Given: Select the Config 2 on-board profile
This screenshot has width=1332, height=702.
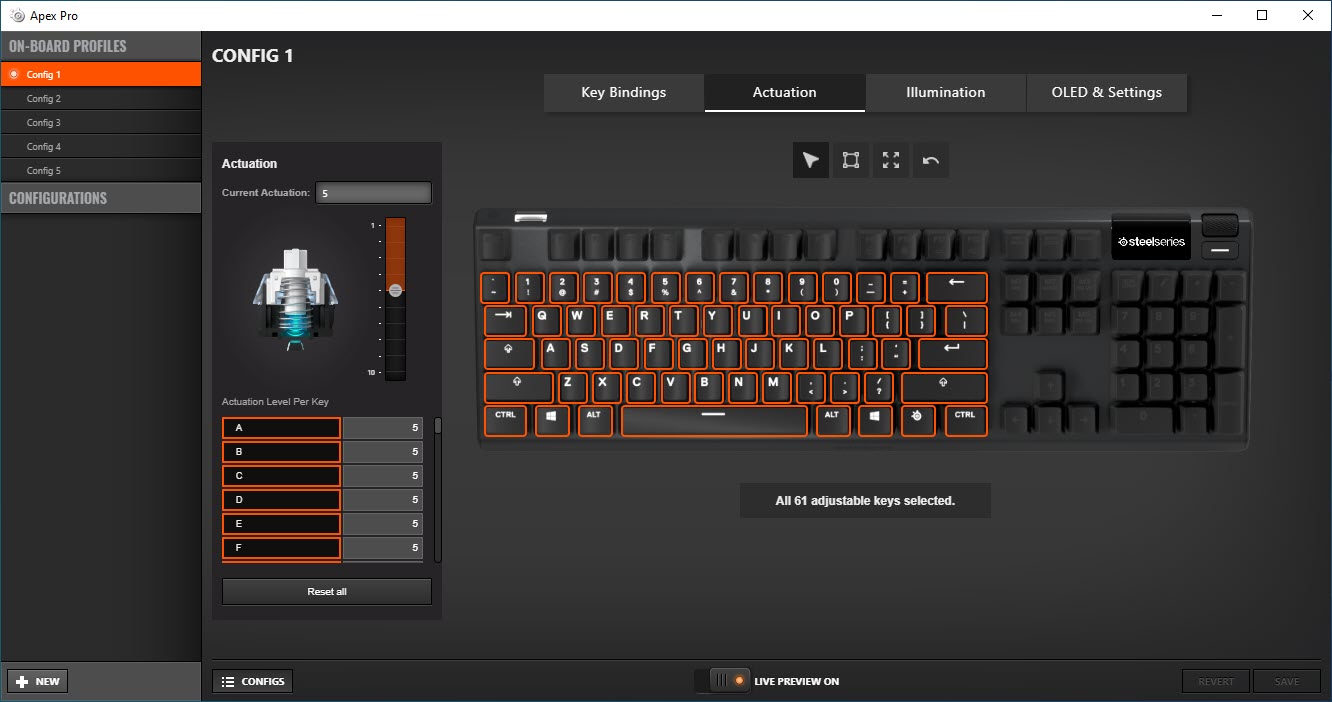Looking at the screenshot, I should (x=101, y=99).
